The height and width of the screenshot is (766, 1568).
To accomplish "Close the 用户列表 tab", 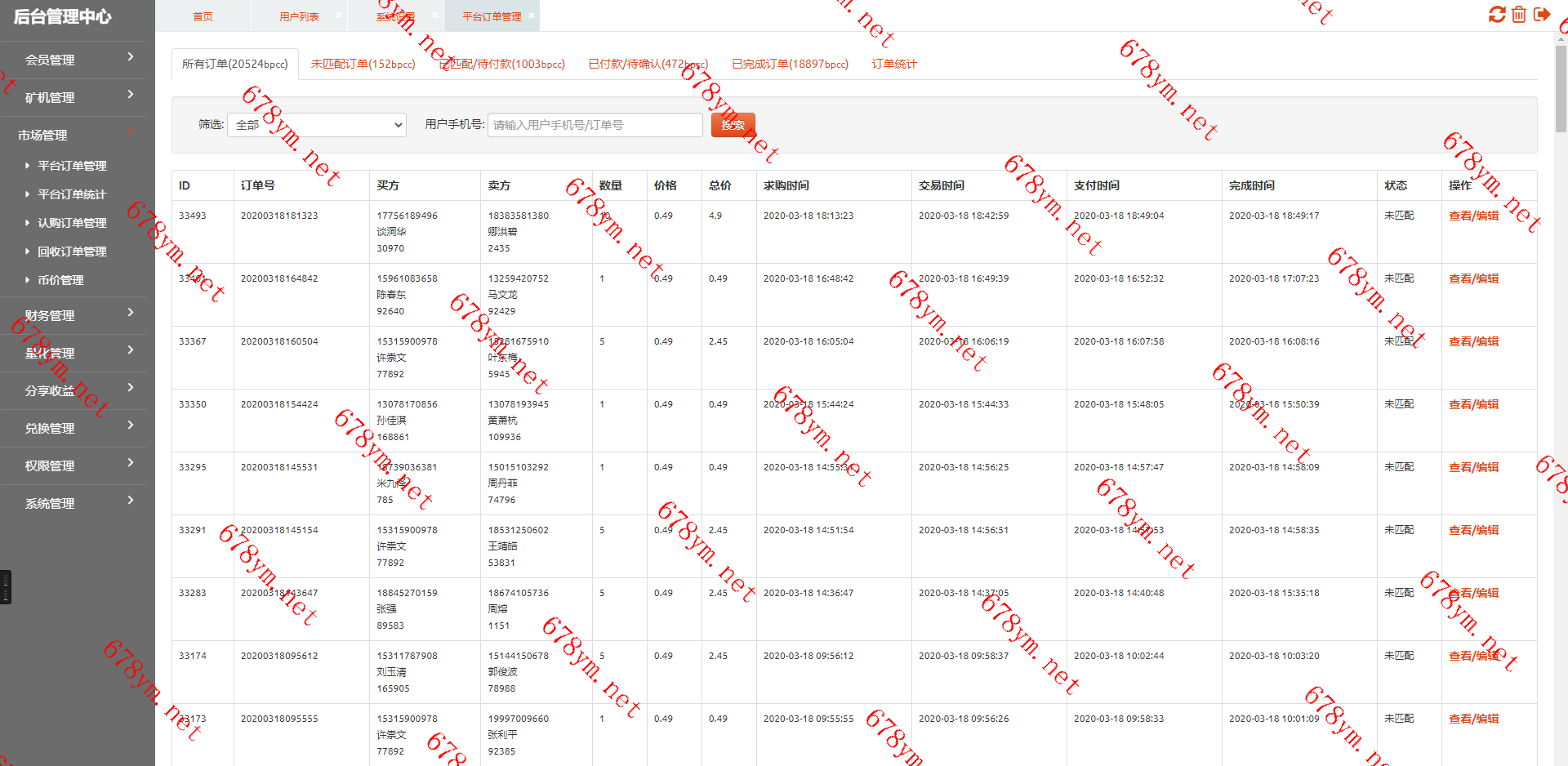I will (x=338, y=16).
